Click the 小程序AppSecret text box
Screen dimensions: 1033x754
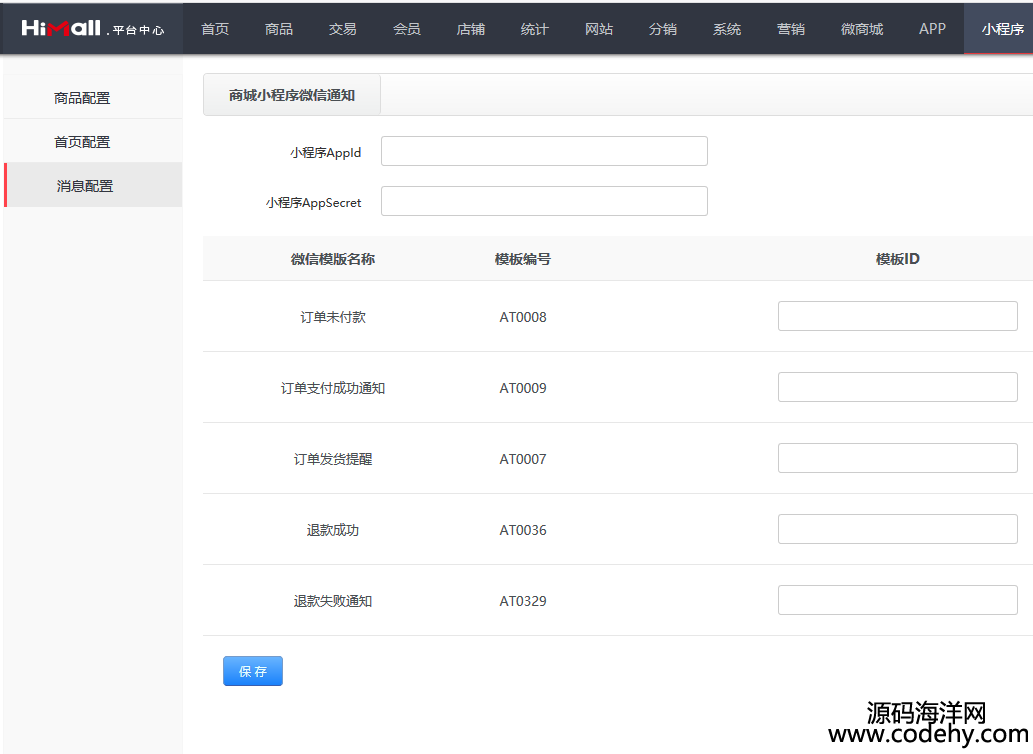click(544, 201)
